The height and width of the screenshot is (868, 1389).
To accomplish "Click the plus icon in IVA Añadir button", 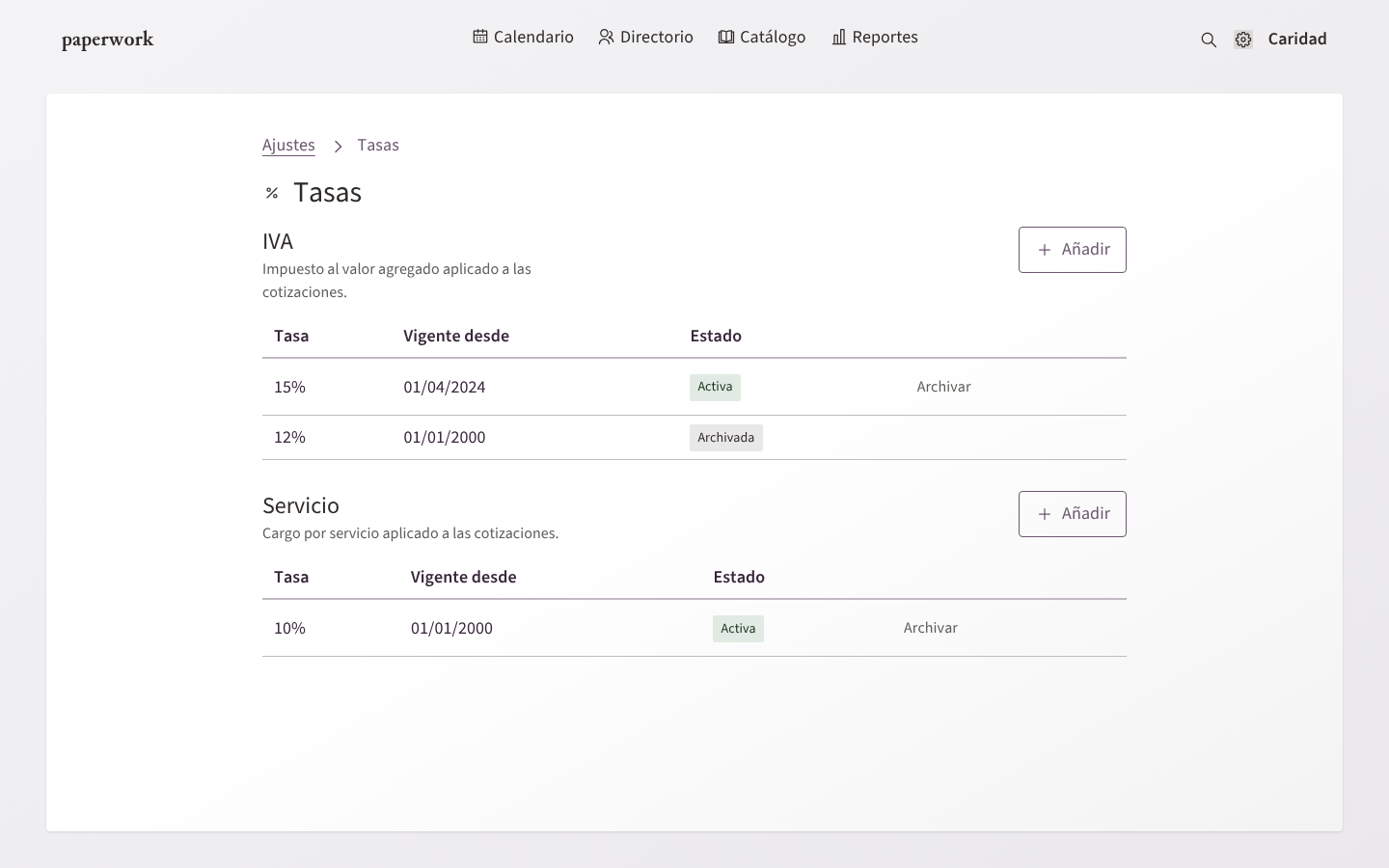I will (1045, 250).
